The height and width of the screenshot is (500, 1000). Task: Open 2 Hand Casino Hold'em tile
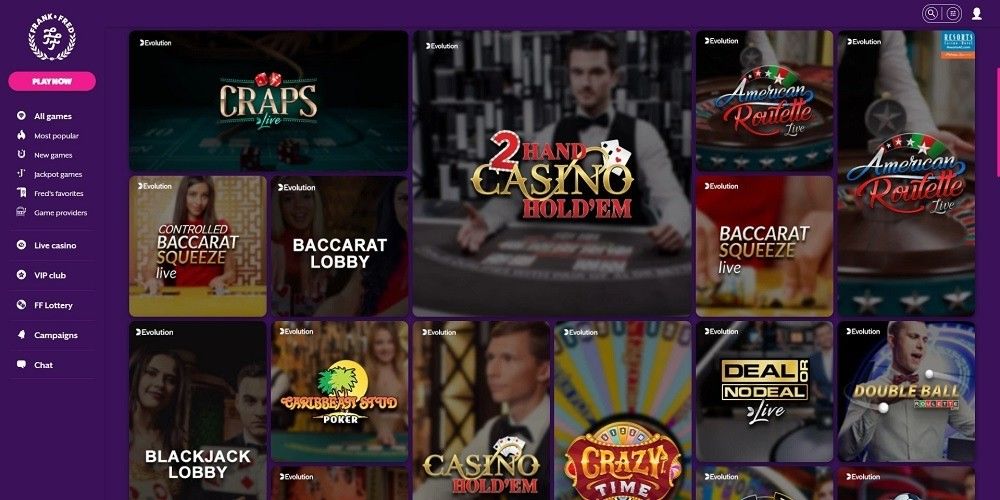click(552, 173)
